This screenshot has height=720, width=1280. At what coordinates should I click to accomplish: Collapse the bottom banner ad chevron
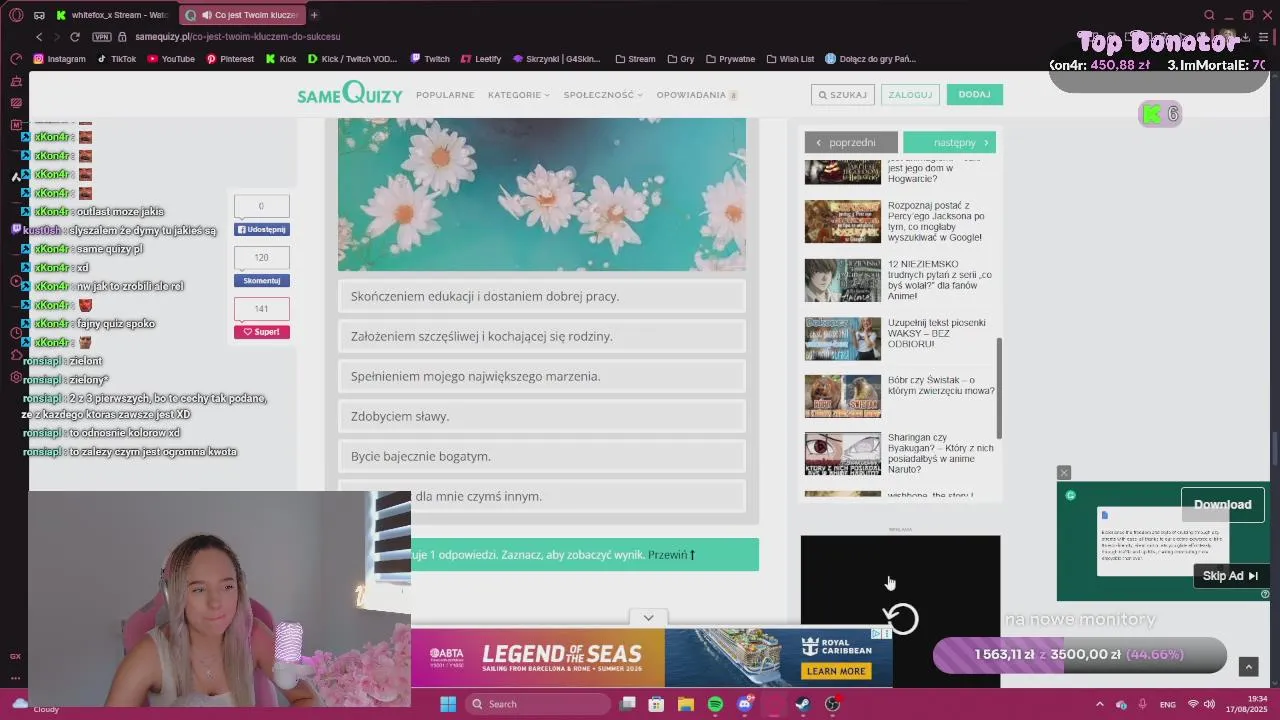[649, 618]
